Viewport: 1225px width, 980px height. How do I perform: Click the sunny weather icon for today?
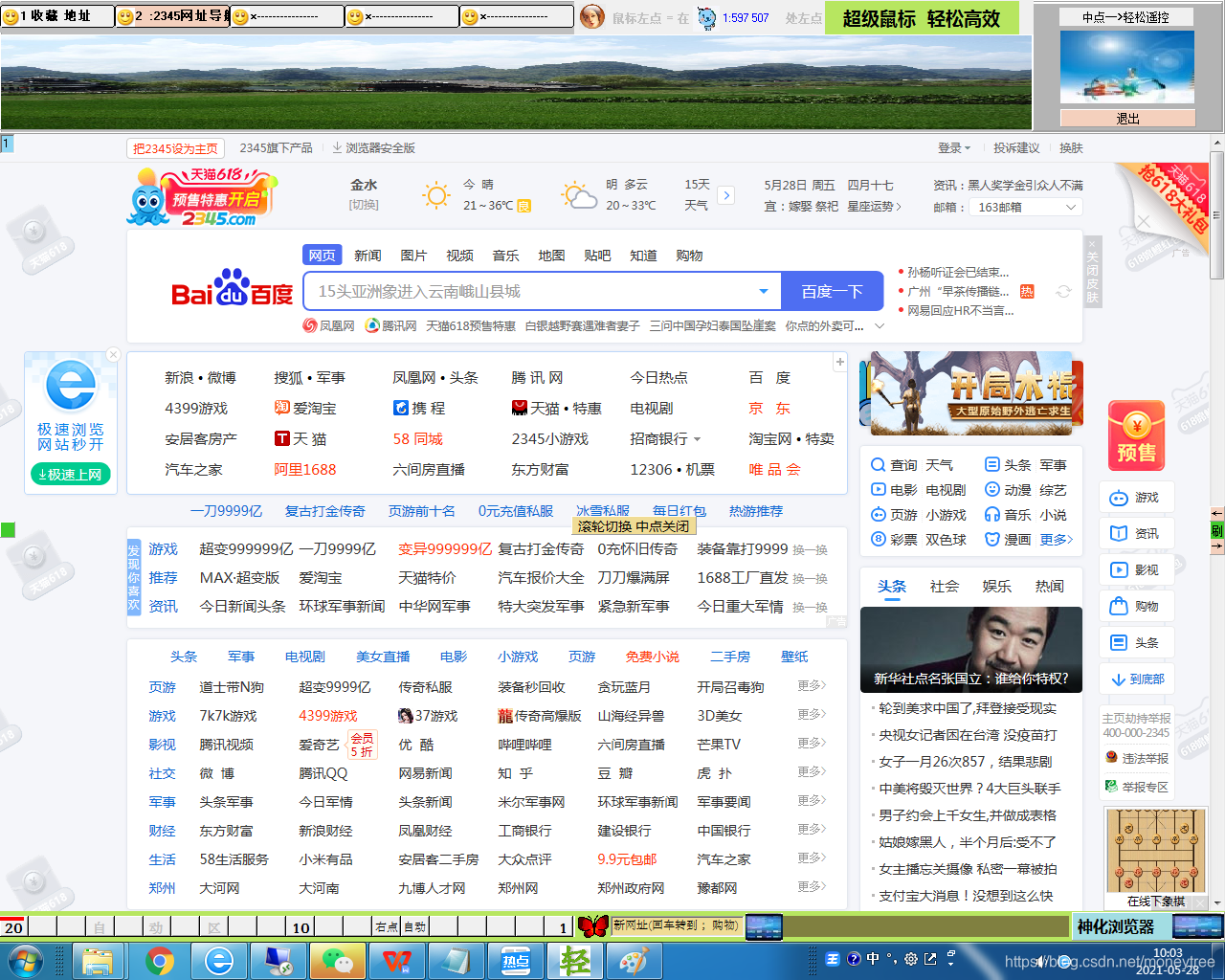(436, 195)
